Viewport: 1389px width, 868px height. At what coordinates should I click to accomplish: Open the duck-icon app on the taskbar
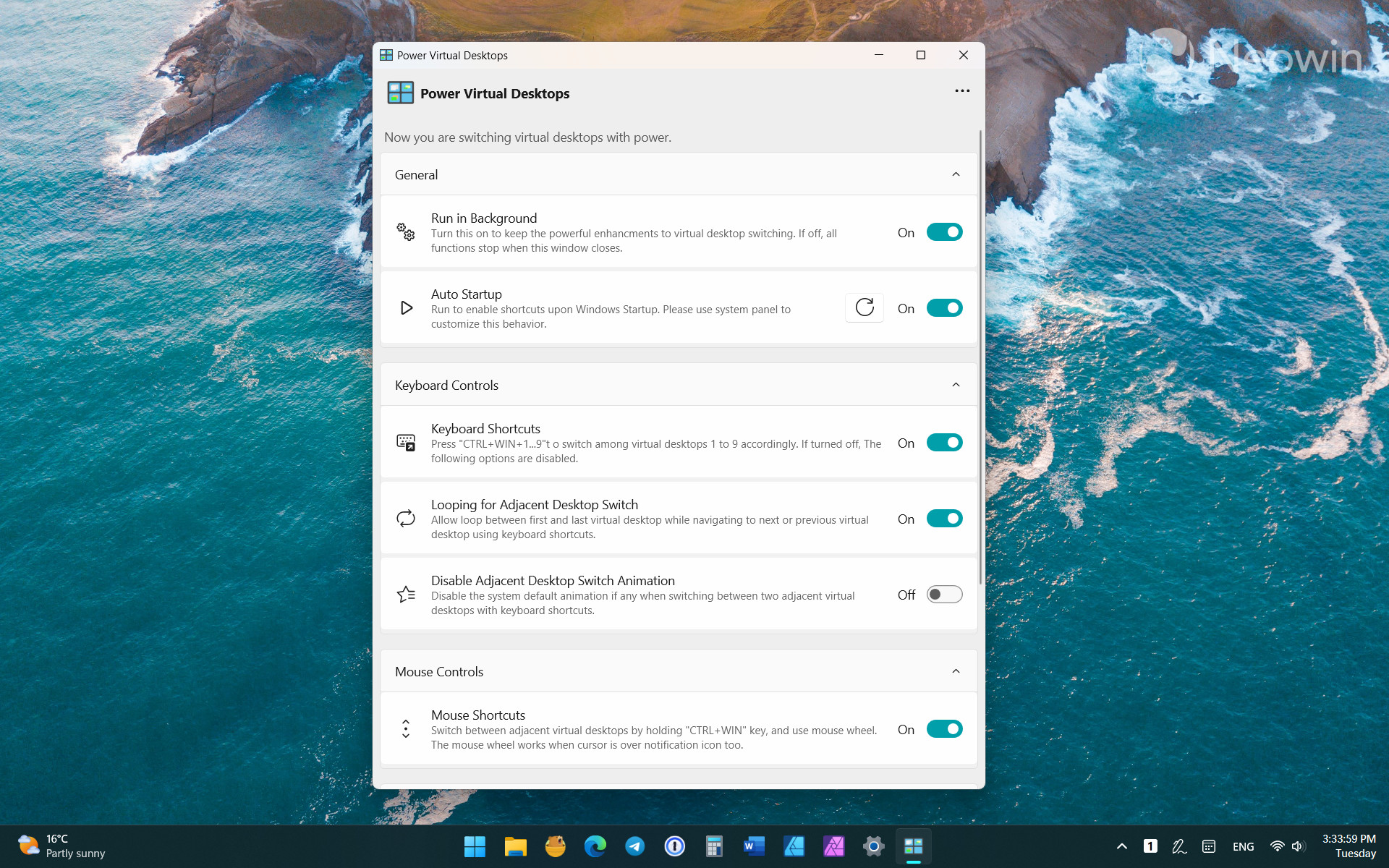[555, 846]
